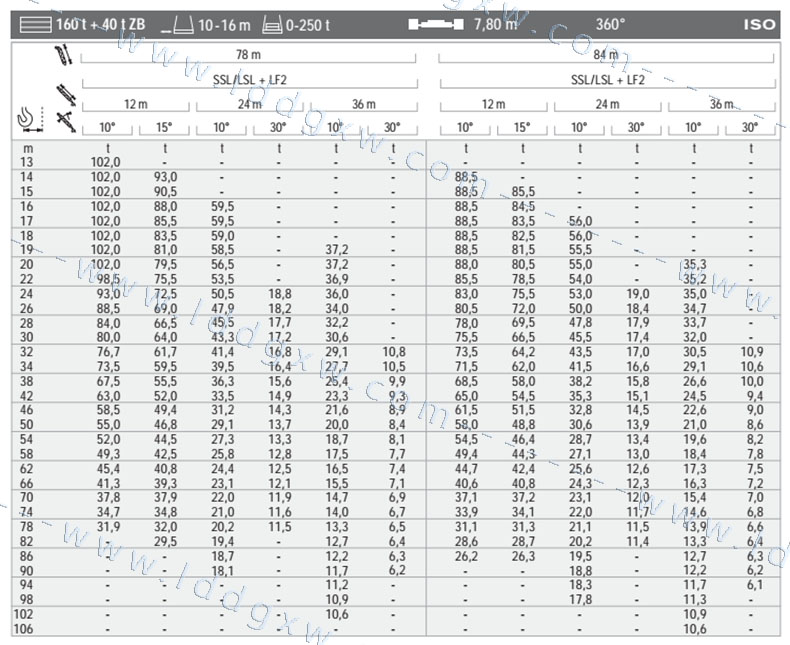Click 19,0 in the 24 m row
790x645 pixels.
[x=637, y=294]
